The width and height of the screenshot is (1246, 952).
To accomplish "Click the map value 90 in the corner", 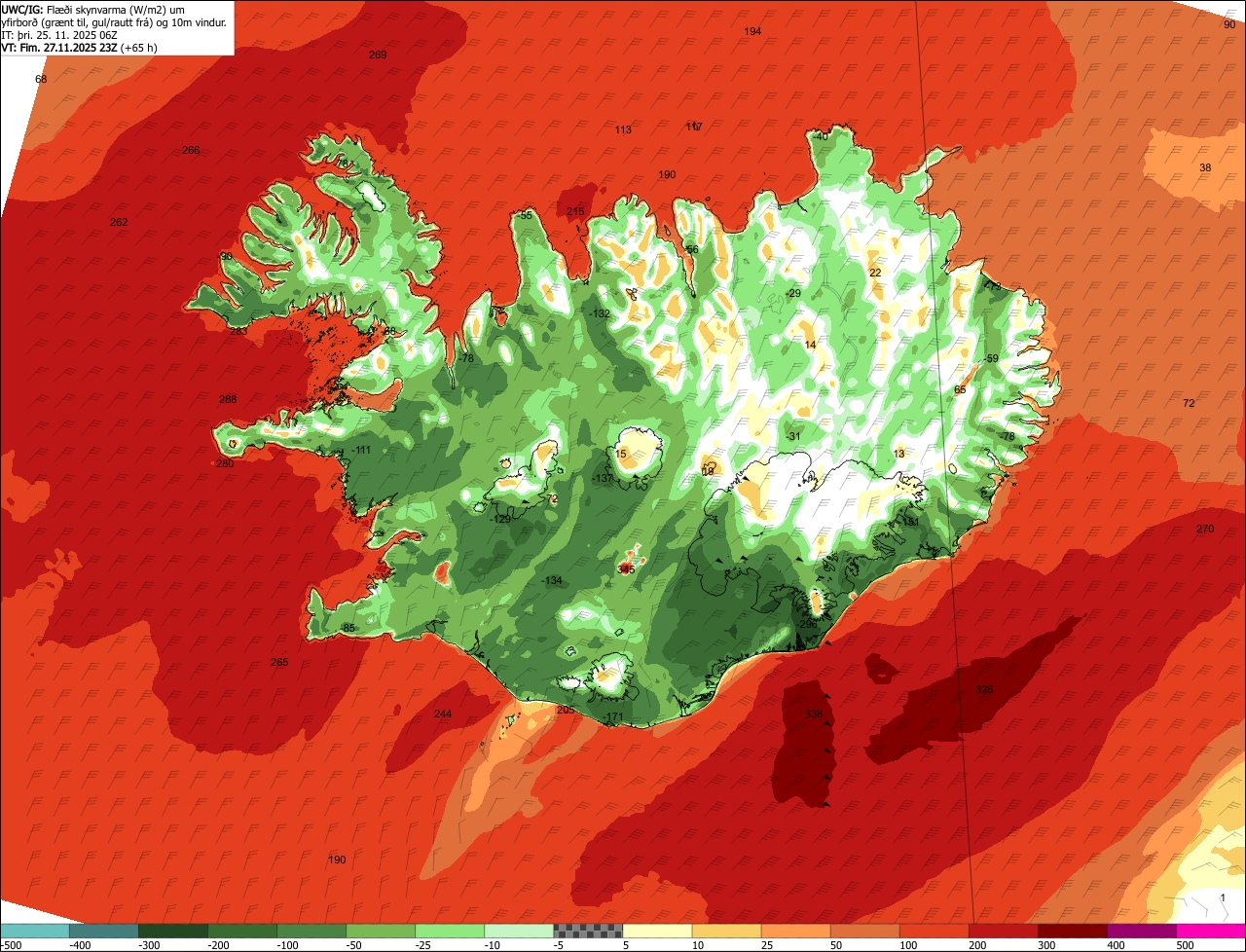I will pyautogui.click(x=1228, y=24).
